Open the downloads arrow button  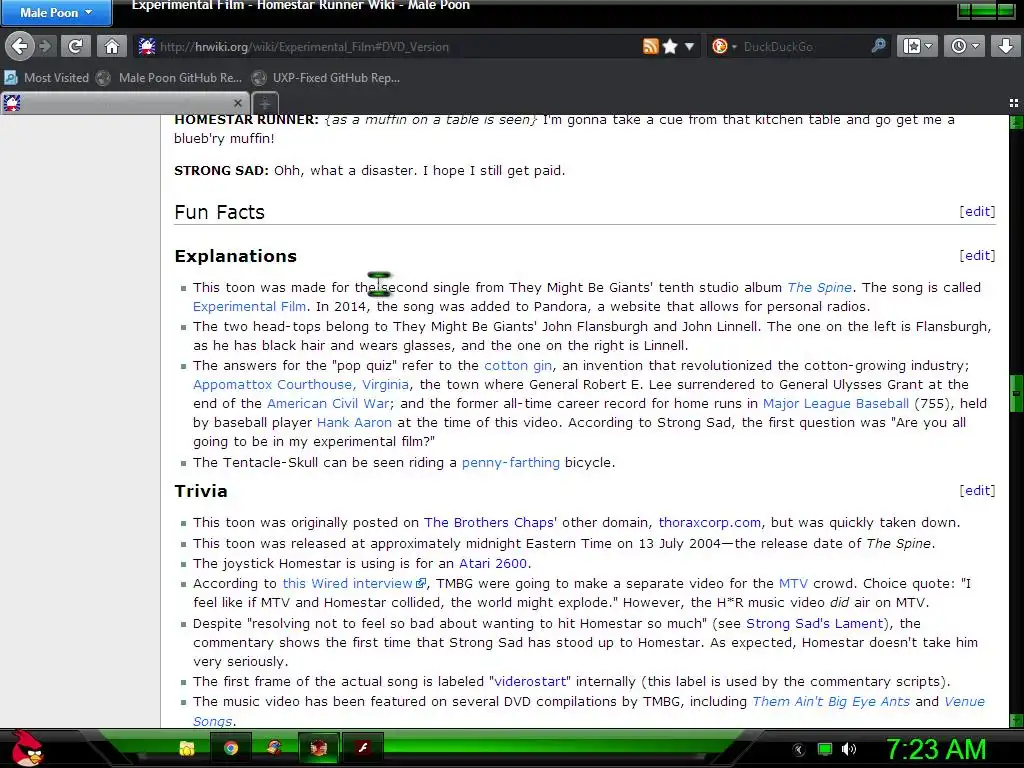[x=1005, y=46]
